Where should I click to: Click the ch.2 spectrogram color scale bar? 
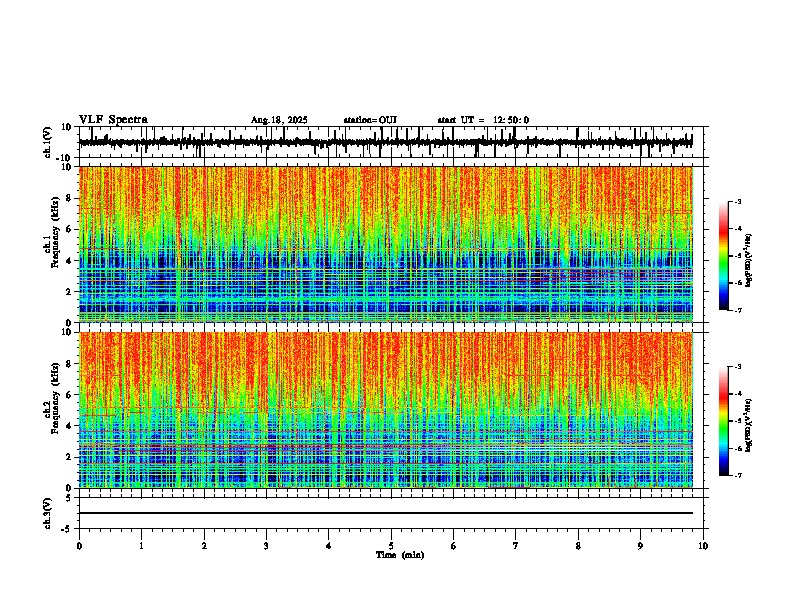pyautogui.click(x=724, y=421)
